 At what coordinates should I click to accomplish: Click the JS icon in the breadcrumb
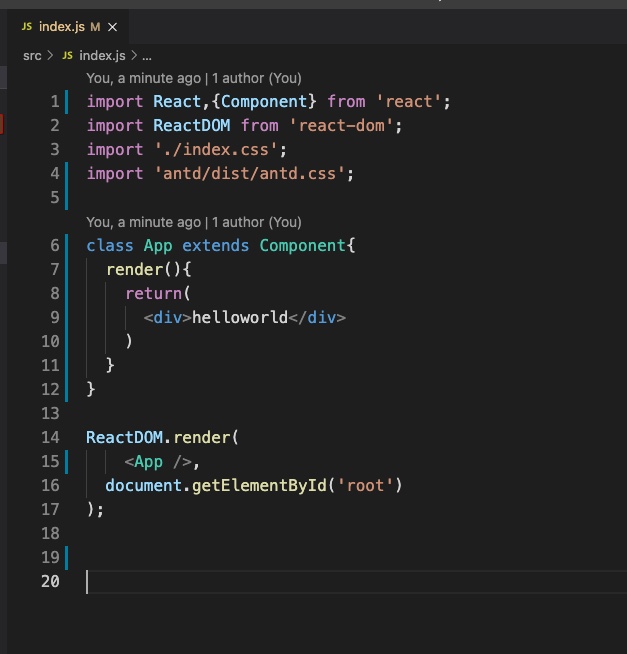pyautogui.click(x=68, y=56)
